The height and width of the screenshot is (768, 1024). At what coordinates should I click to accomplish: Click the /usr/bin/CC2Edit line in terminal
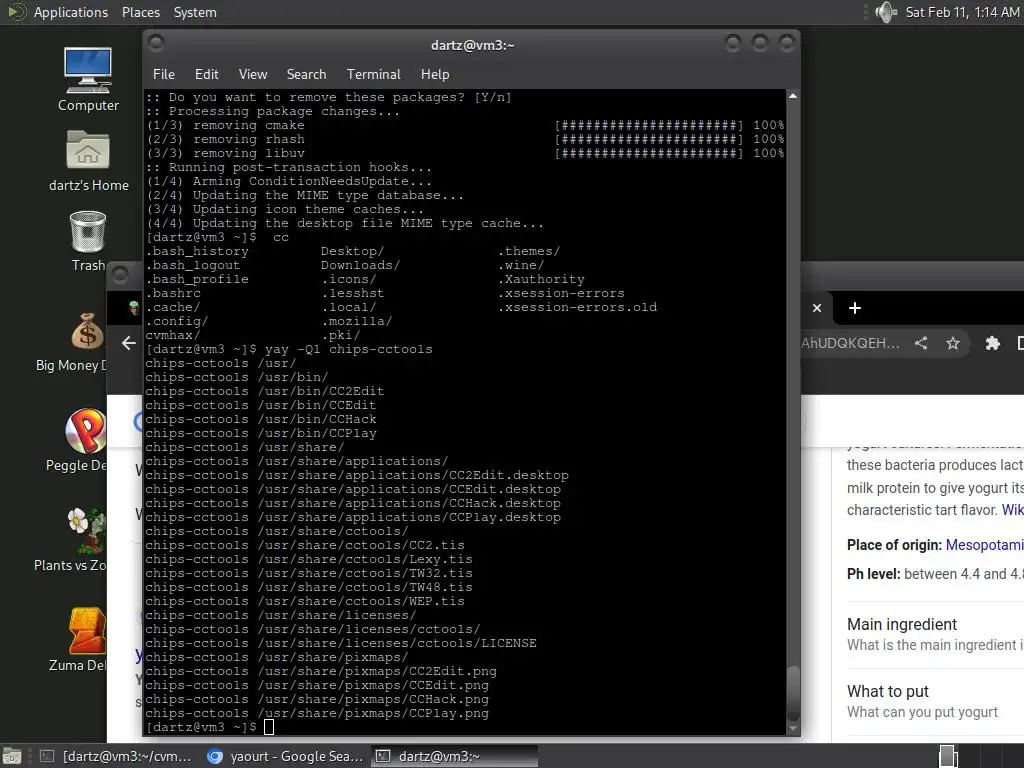[x=264, y=391]
